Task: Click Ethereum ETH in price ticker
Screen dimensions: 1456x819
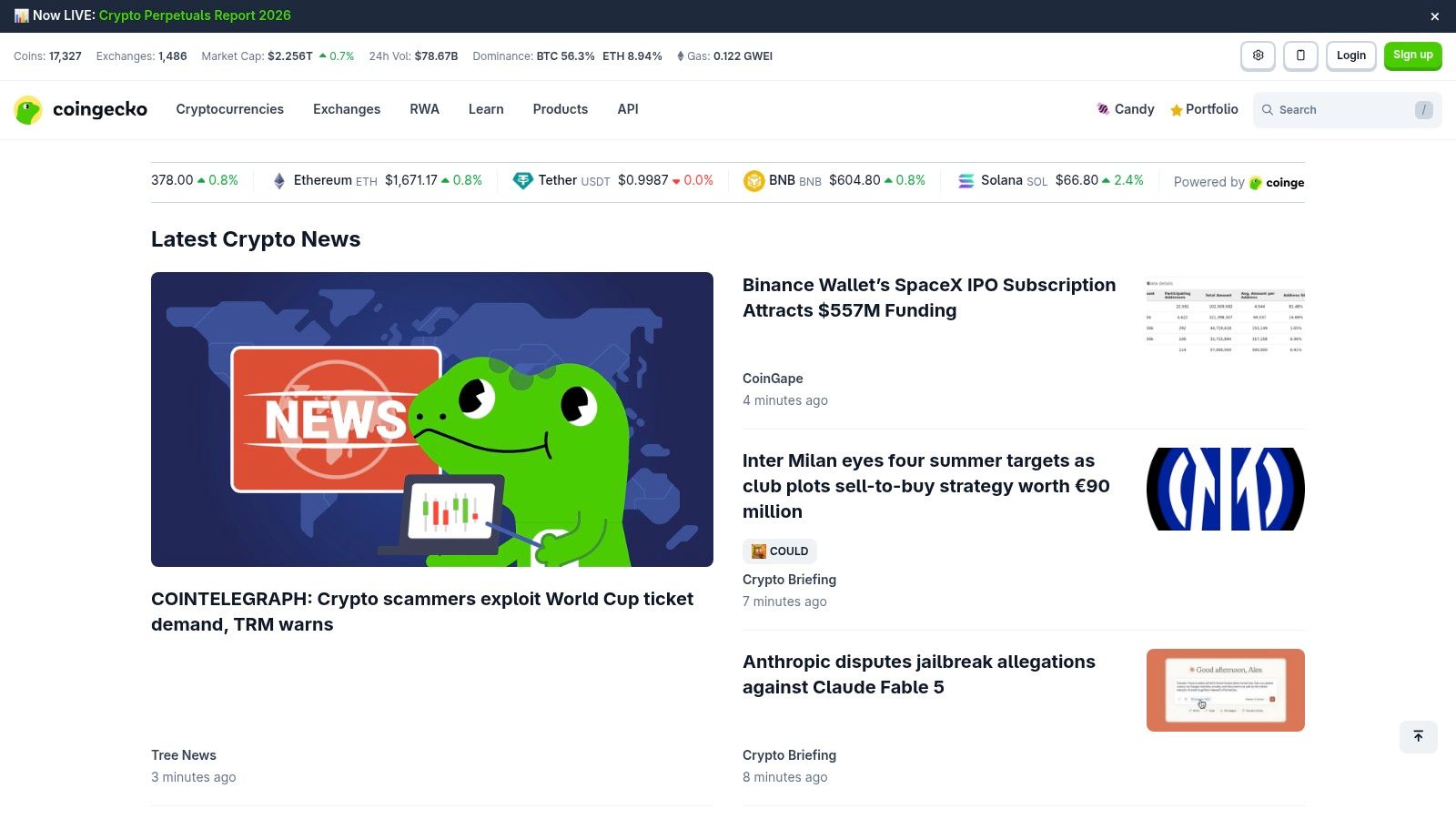Action: point(335,180)
